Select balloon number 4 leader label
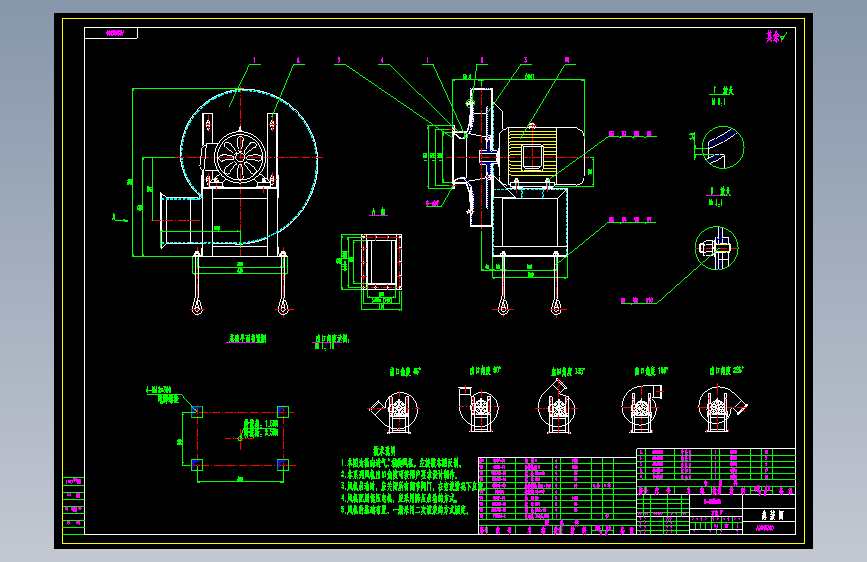 (x=382, y=60)
